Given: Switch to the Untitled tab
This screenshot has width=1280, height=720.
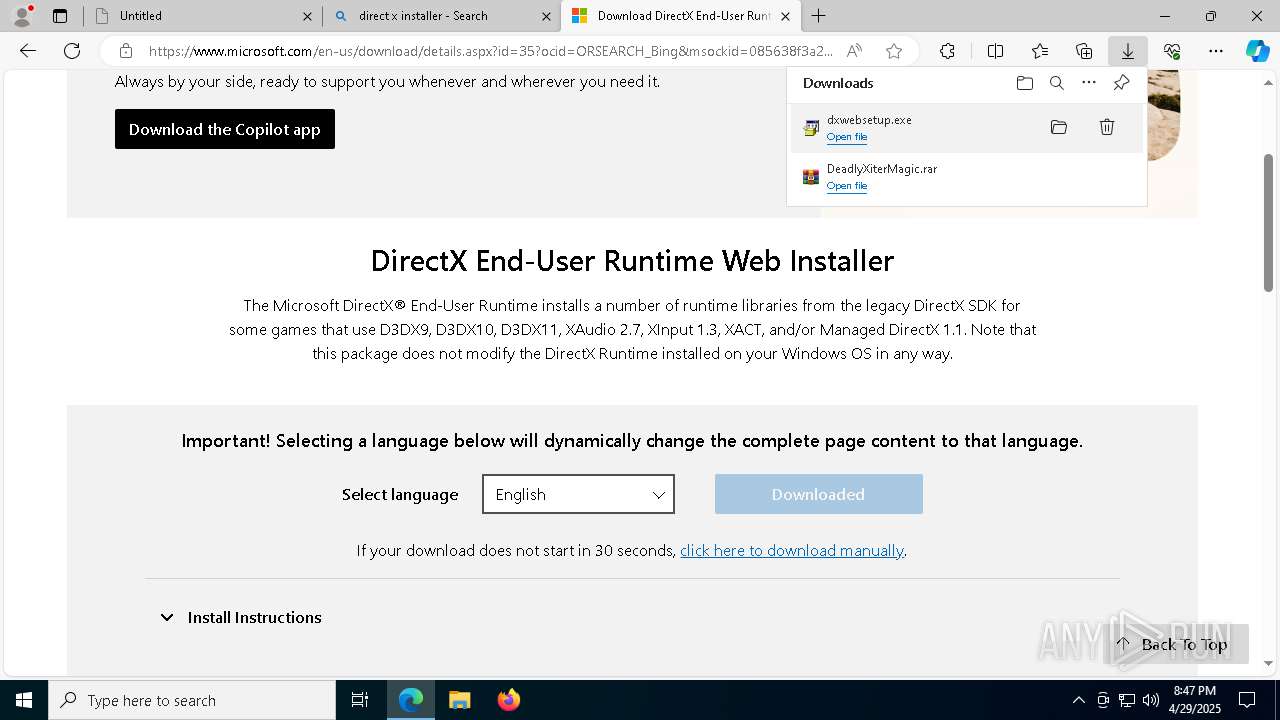Looking at the screenshot, I should point(203,16).
